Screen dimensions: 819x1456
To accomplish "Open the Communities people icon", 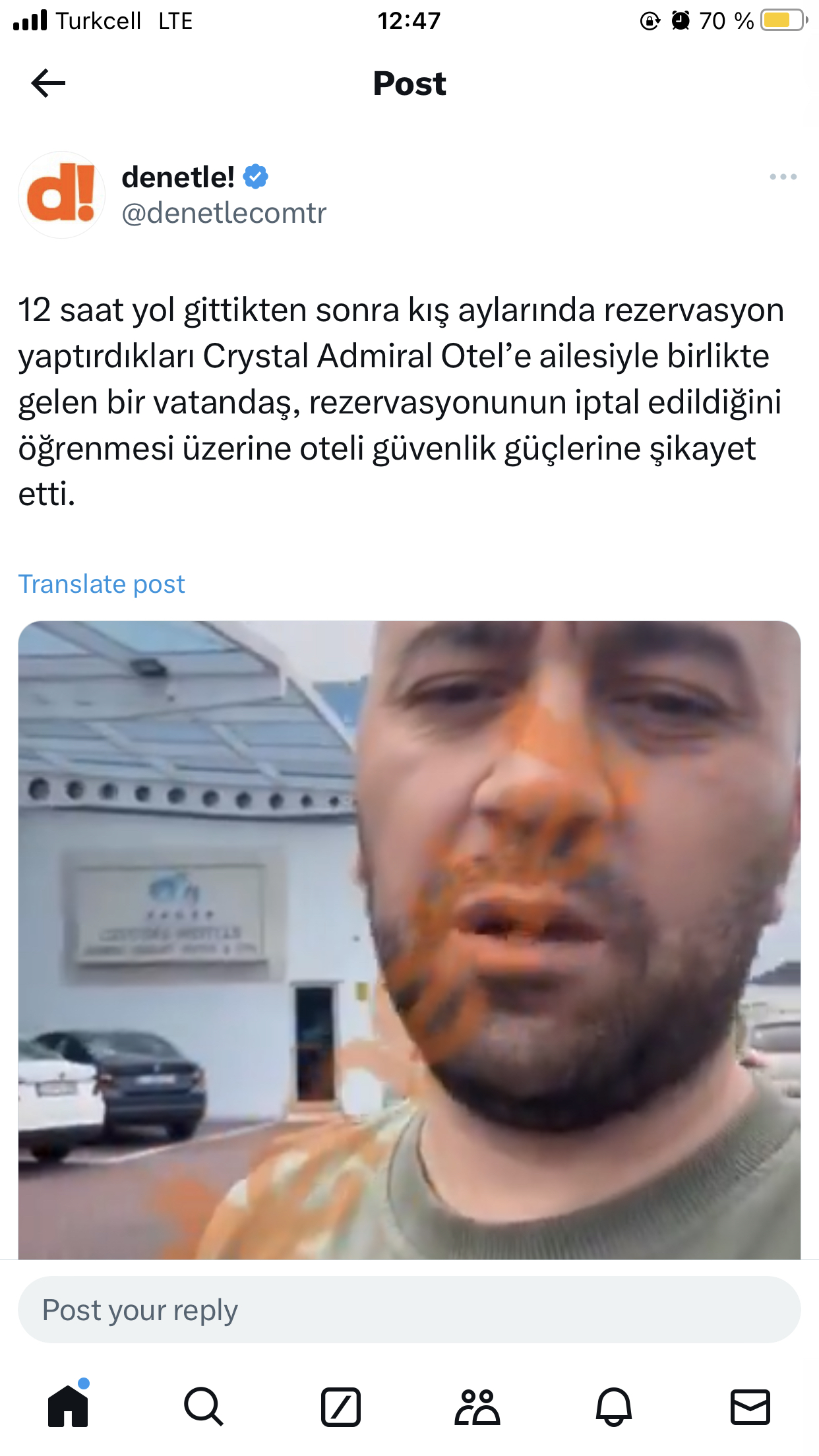I will 477,1407.
